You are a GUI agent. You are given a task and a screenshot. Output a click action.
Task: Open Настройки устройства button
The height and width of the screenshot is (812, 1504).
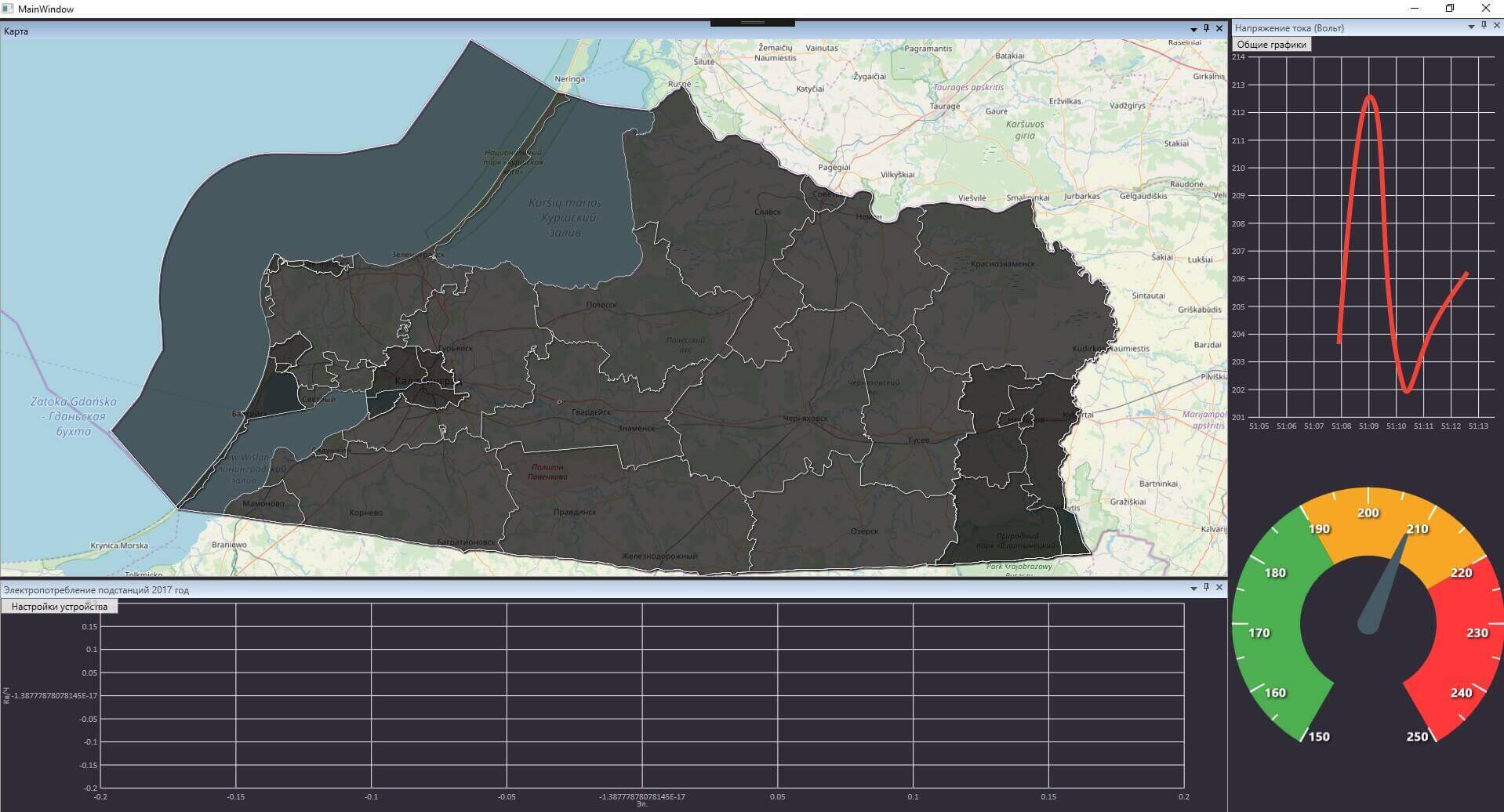point(60,607)
